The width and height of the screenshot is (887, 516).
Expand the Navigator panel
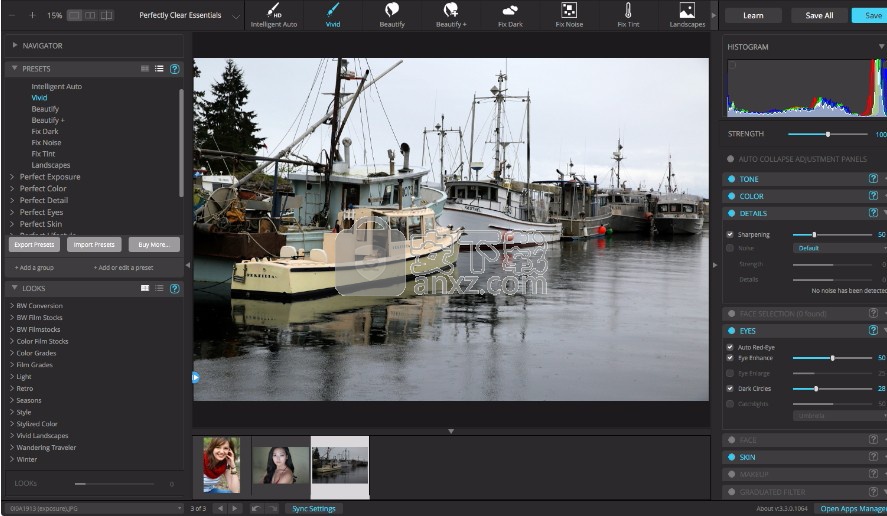coord(15,45)
